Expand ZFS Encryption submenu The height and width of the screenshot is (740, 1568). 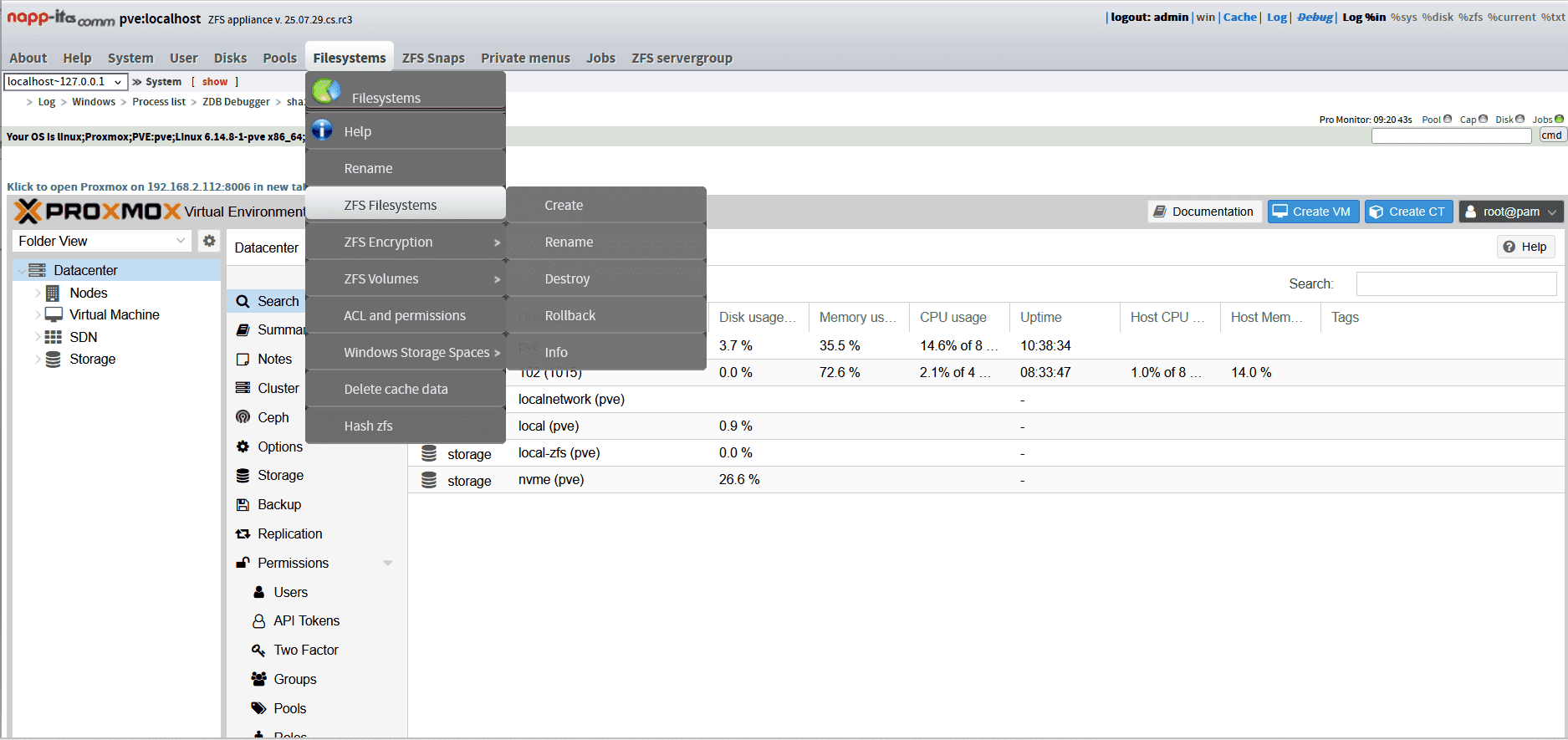[x=497, y=242]
